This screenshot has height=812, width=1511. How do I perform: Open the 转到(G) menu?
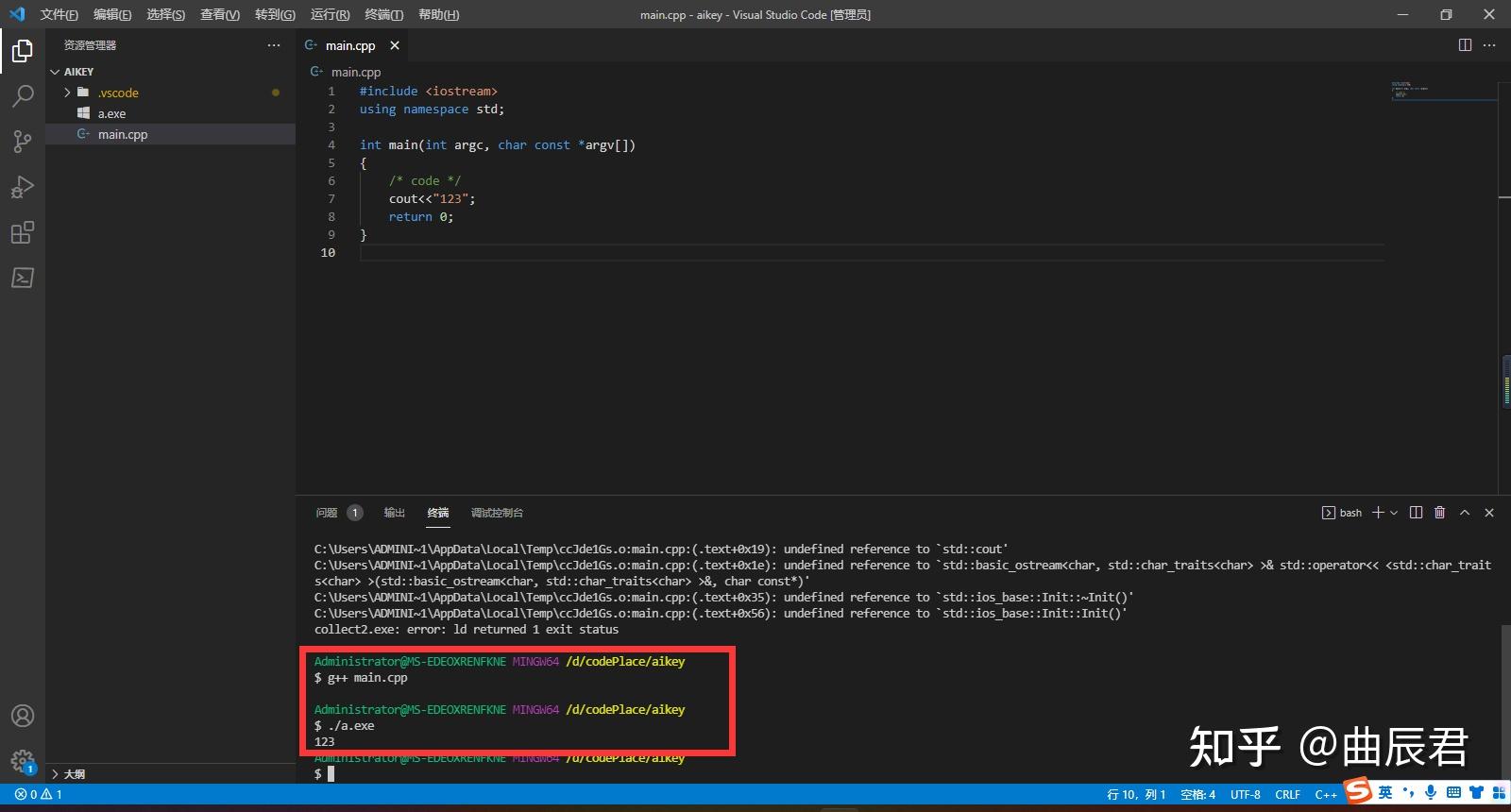pos(275,14)
